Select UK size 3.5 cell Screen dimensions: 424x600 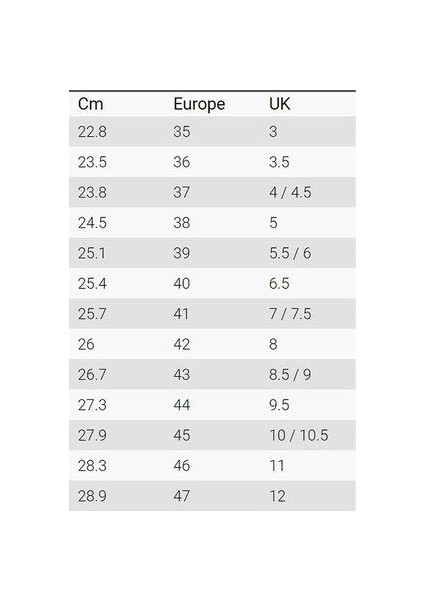point(279,162)
